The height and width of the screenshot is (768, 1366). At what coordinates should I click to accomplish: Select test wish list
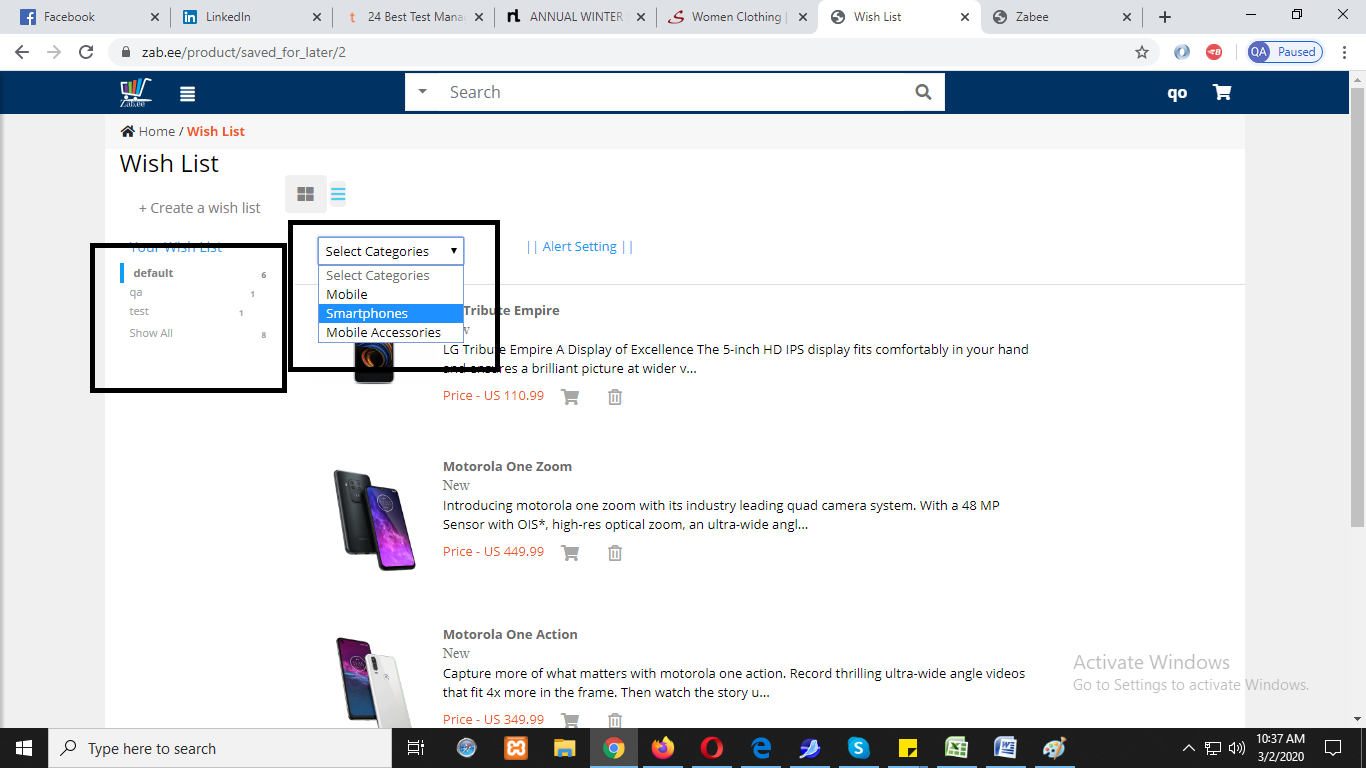pyautogui.click(x=139, y=312)
